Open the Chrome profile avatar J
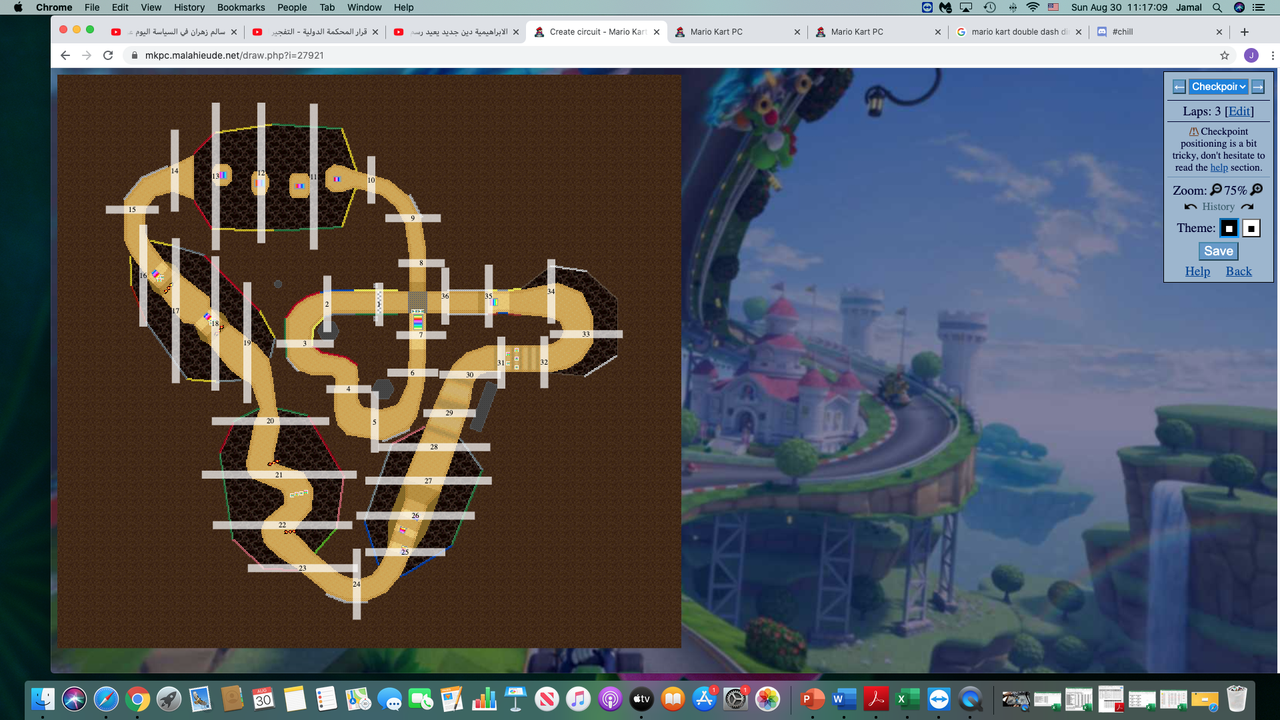Screen dimensions: 1280x720 (1251, 56)
